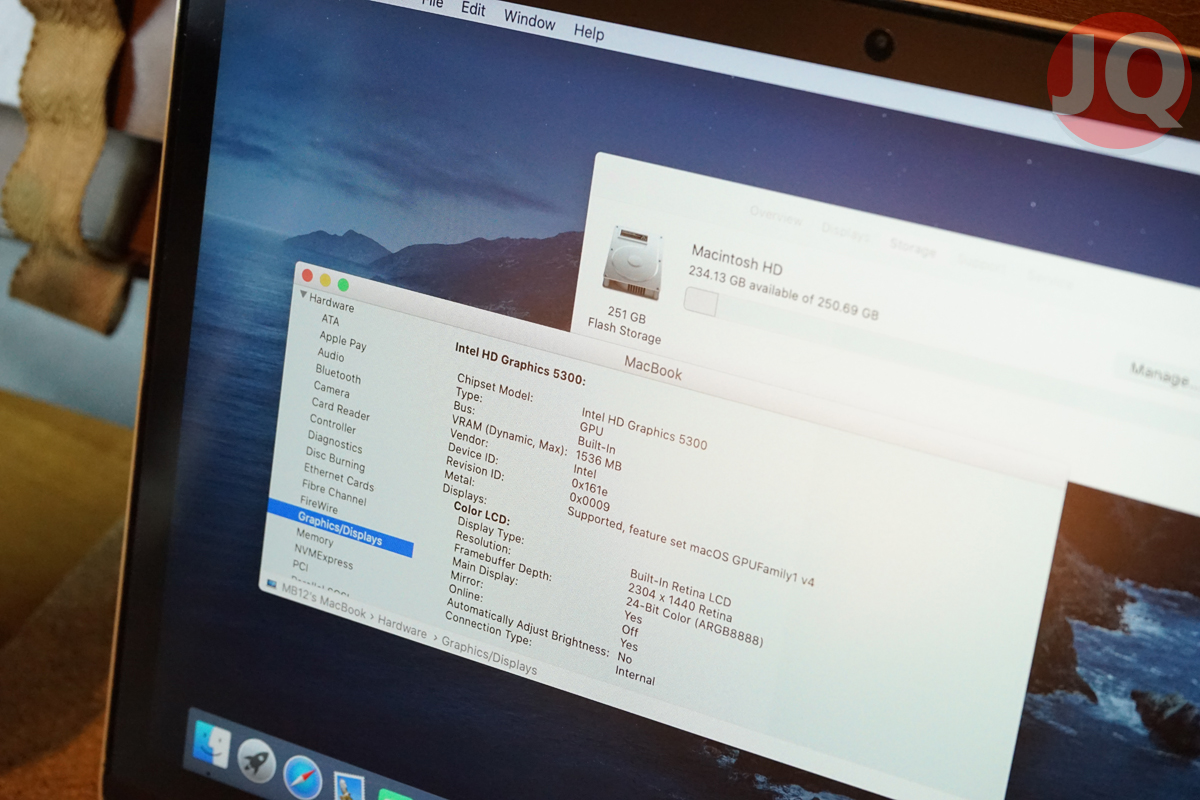Viewport: 1200px width, 800px height.
Task: Open the Service tab
Action: tap(1049, 280)
